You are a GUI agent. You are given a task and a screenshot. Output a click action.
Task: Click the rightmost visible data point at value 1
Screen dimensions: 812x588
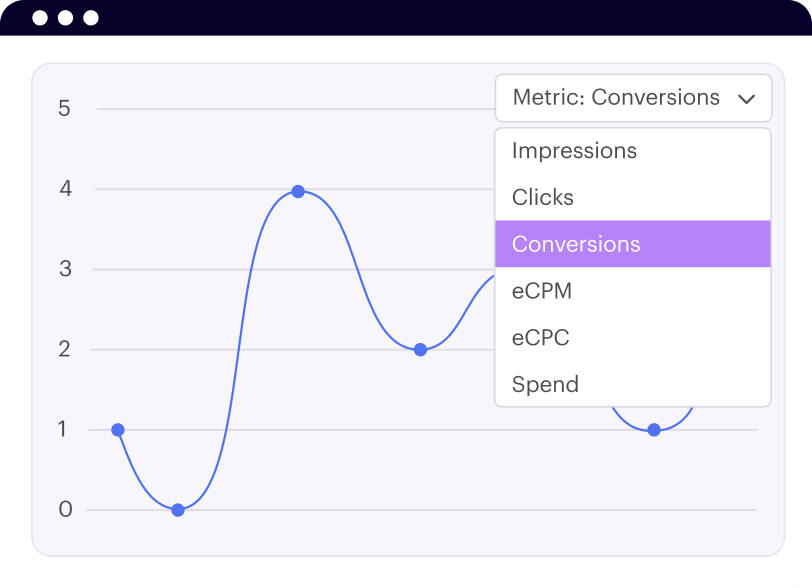(654, 430)
